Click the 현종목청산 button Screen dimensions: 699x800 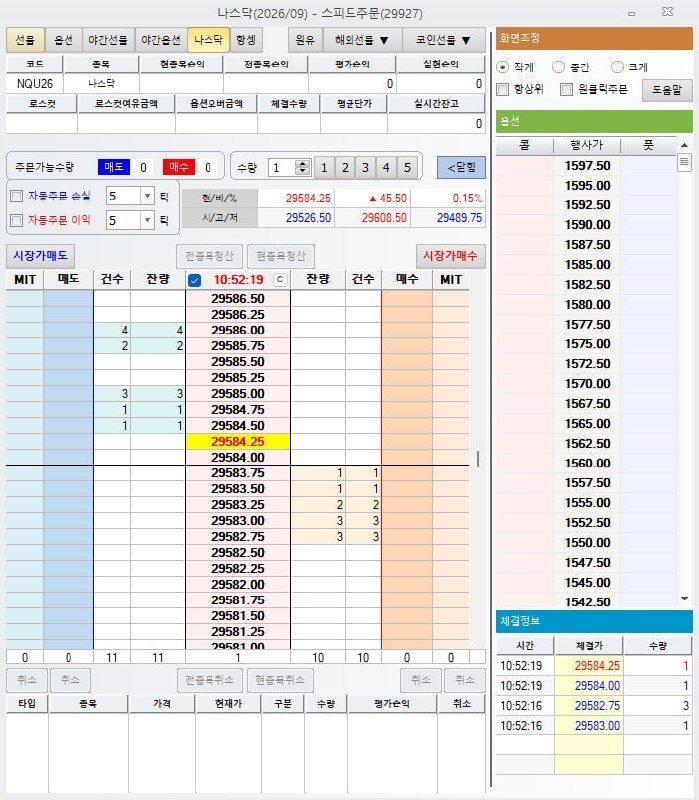[x=281, y=256]
